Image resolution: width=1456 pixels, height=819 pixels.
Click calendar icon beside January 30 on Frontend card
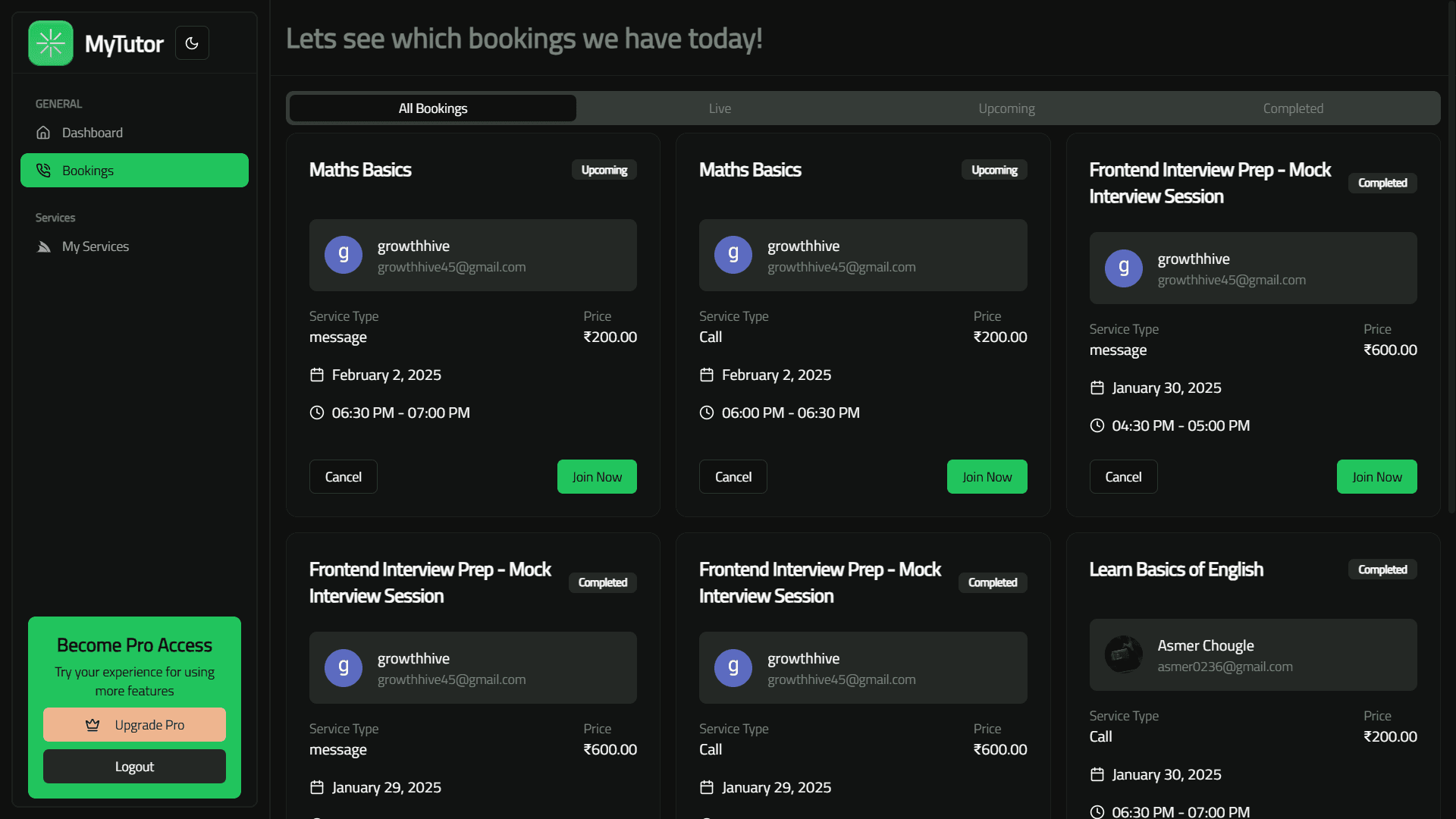[1097, 388]
